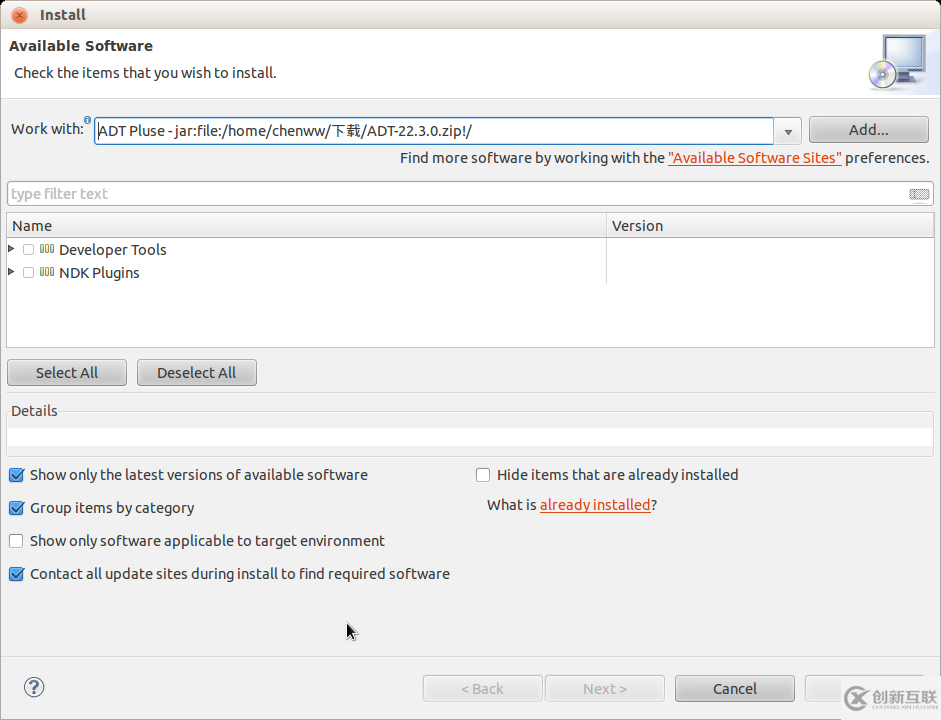Click the Developer Tools category icon
The image size is (941, 720).
47,249
